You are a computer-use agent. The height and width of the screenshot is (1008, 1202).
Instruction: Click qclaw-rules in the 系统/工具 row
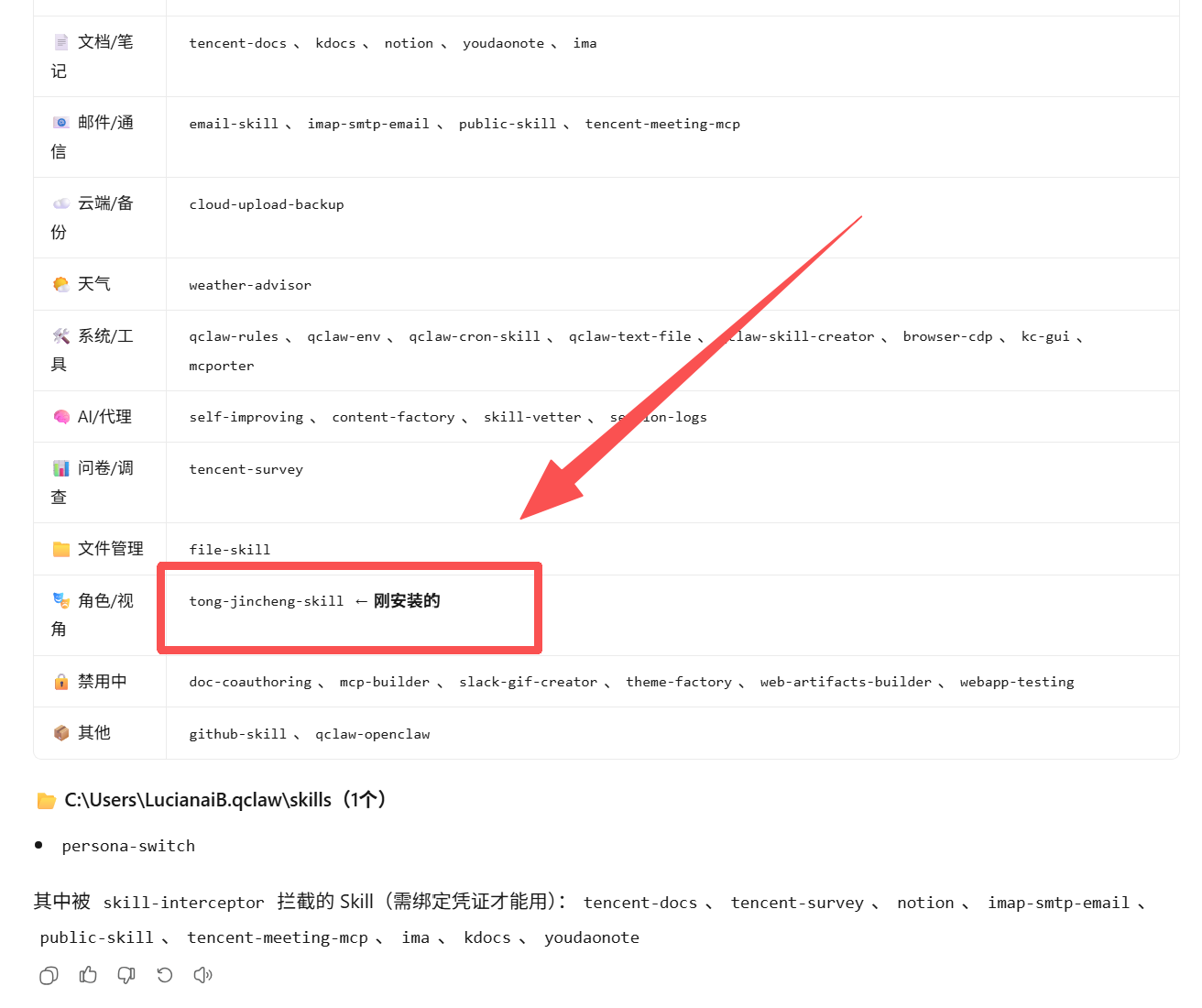pyautogui.click(x=234, y=336)
